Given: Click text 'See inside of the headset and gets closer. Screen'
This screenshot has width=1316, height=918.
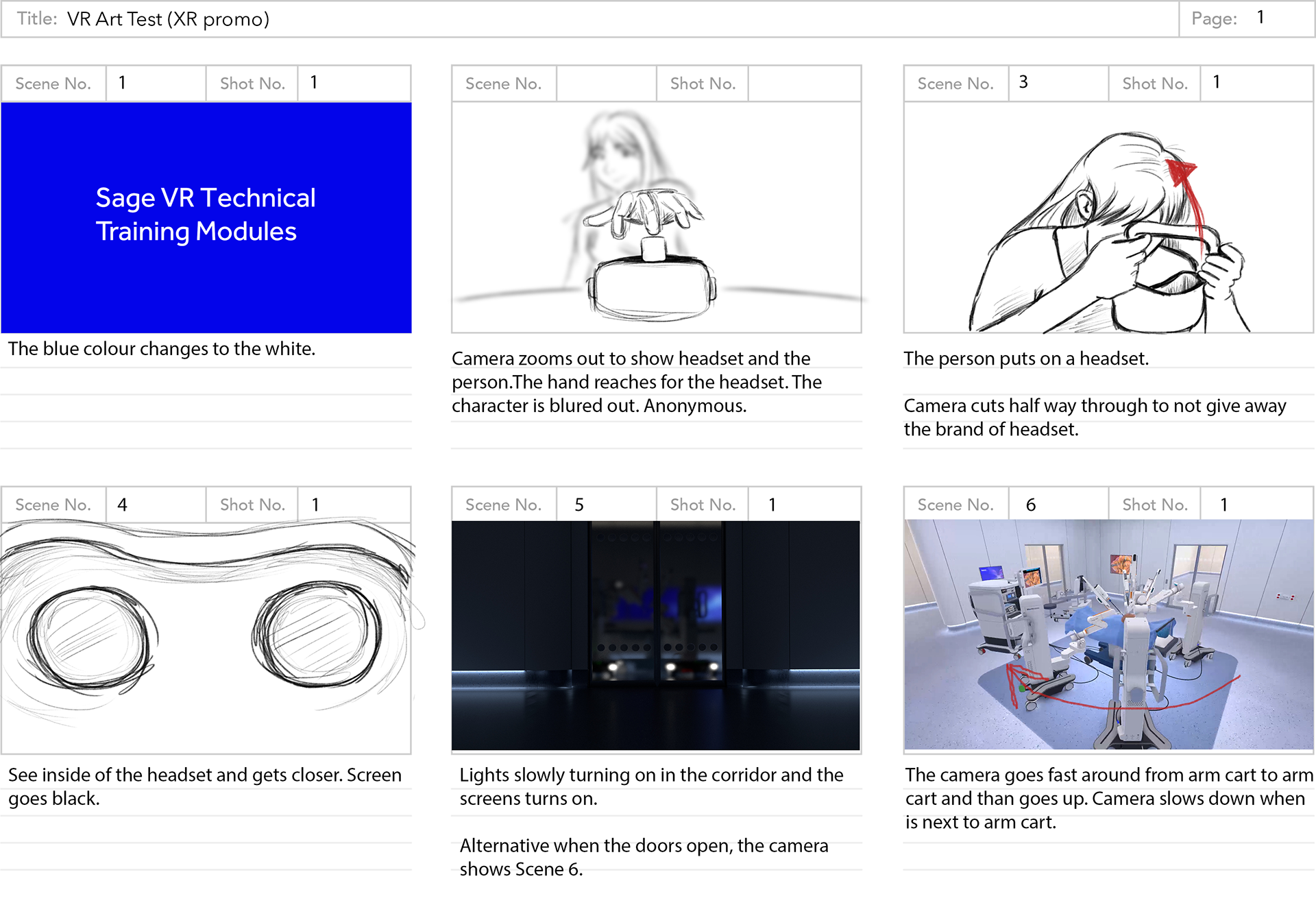Looking at the screenshot, I should [x=205, y=775].
